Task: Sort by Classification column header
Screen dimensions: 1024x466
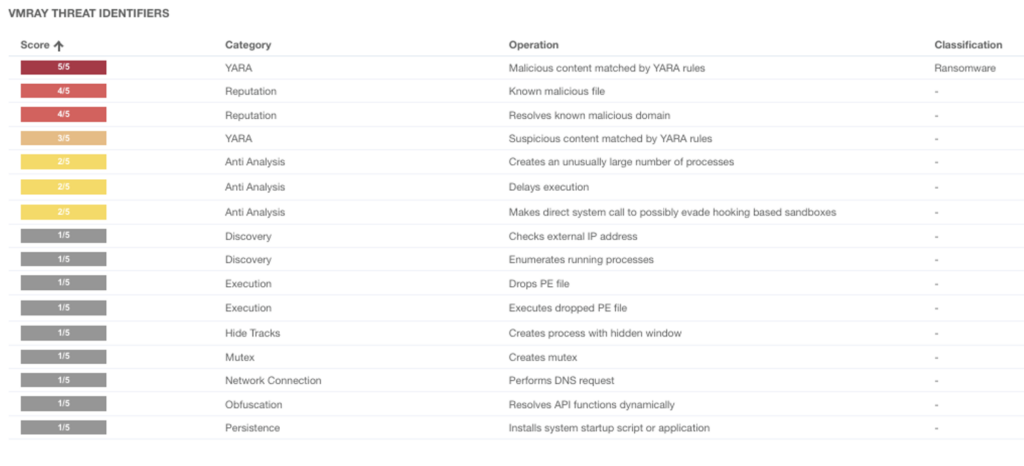Action: tap(968, 45)
